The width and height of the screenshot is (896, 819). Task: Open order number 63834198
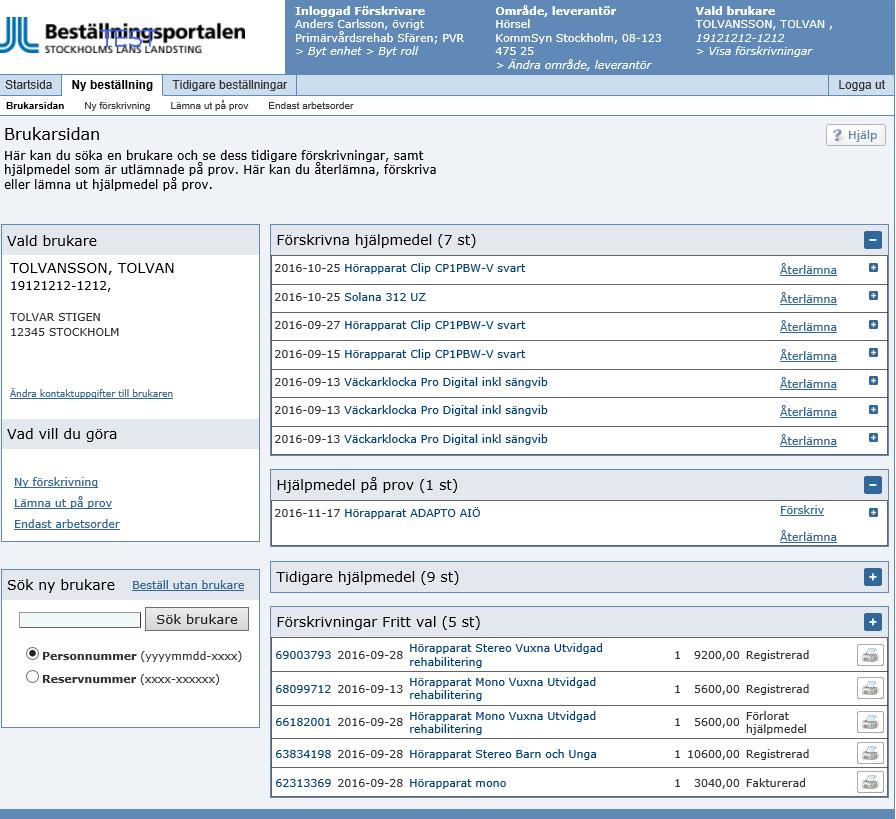tap(303, 754)
